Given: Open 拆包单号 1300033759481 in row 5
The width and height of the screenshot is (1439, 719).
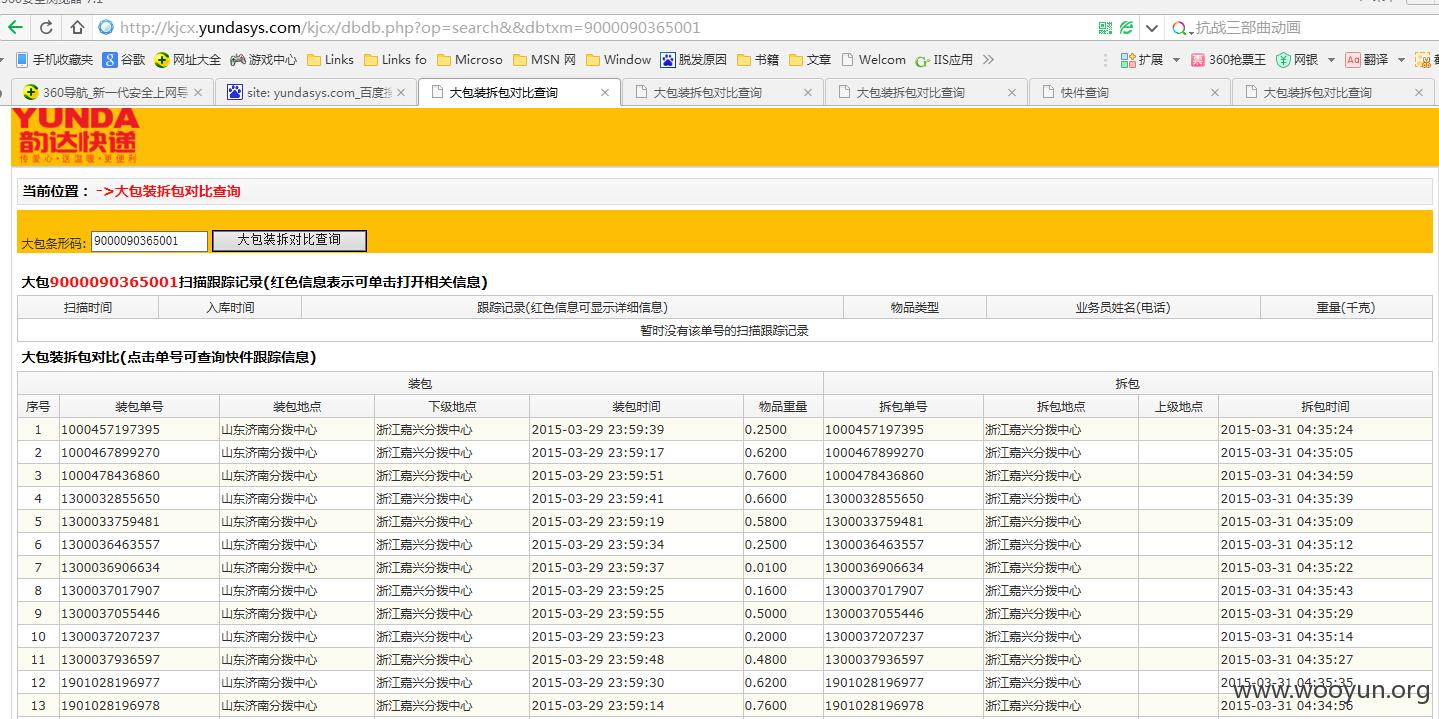Looking at the screenshot, I should tap(874, 522).
